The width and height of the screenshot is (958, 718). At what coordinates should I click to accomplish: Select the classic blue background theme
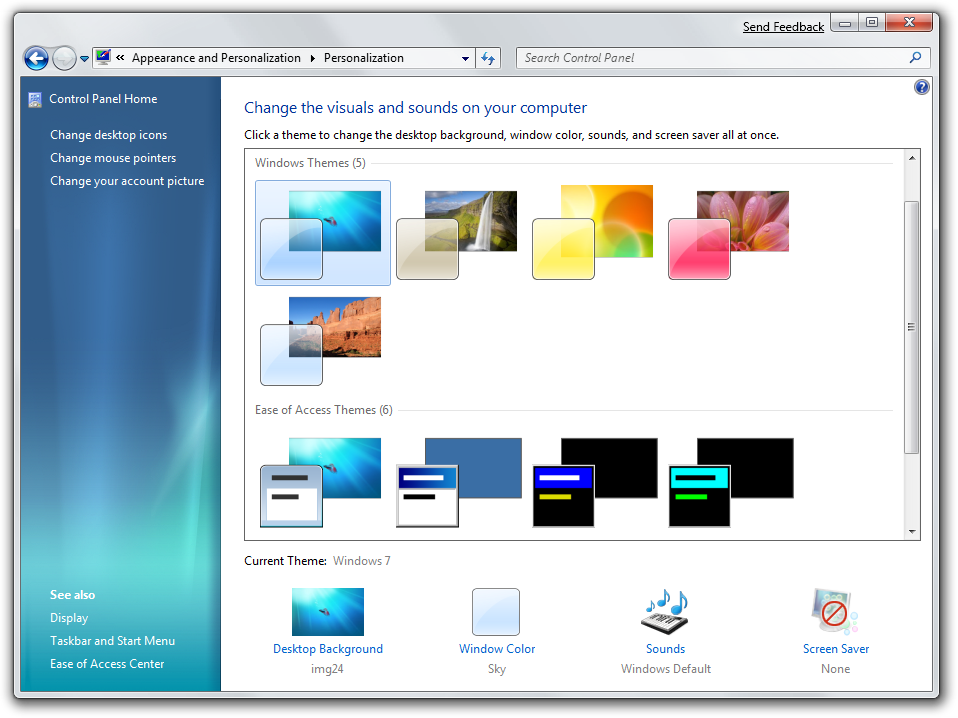pyautogui.click(x=459, y=482)
